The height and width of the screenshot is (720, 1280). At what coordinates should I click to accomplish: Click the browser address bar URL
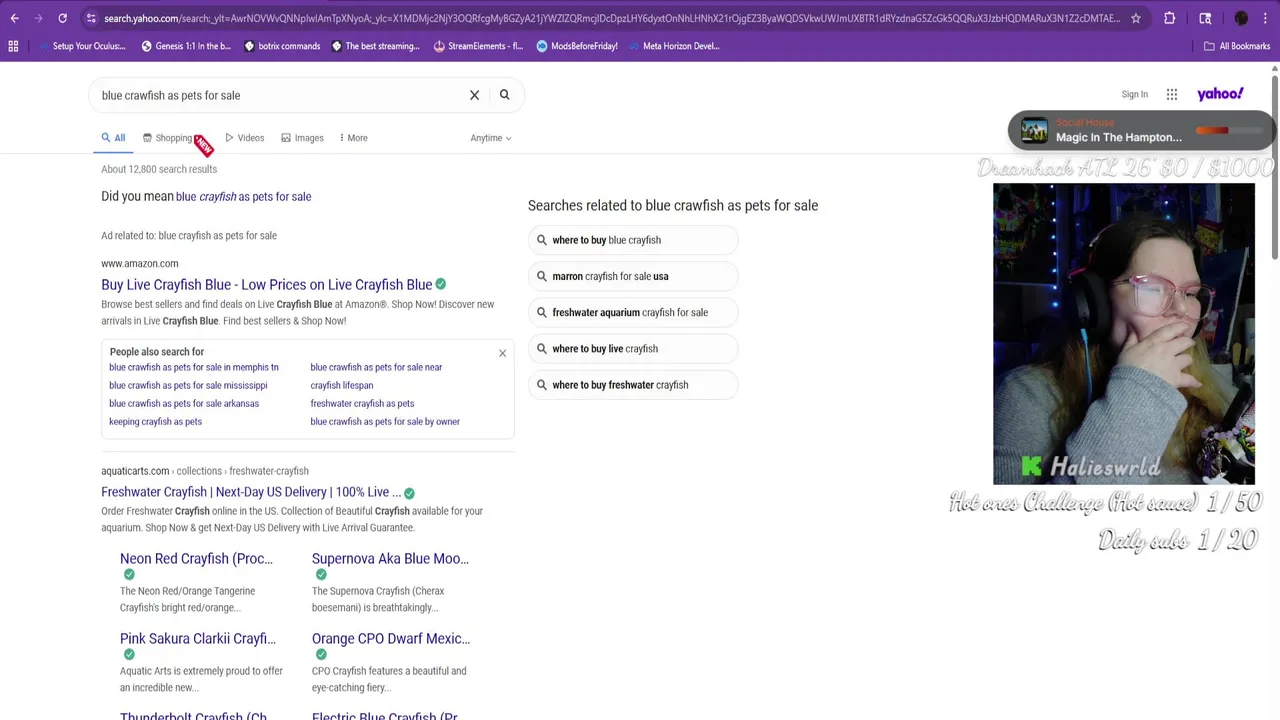pyautogui.click(x=611, y=18)
